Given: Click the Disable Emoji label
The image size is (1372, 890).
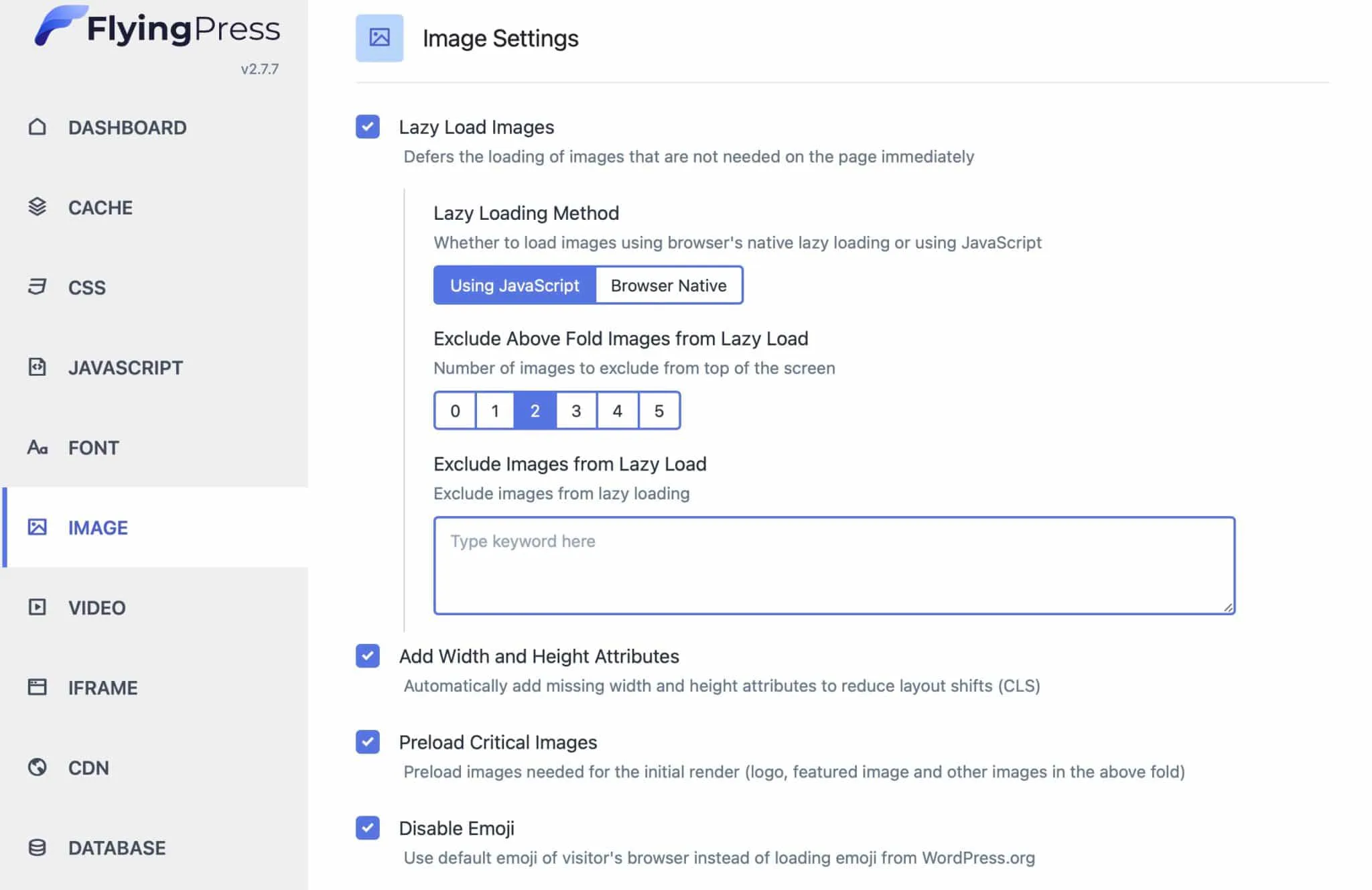Looking at the screenshot, I should coord(456,828).
